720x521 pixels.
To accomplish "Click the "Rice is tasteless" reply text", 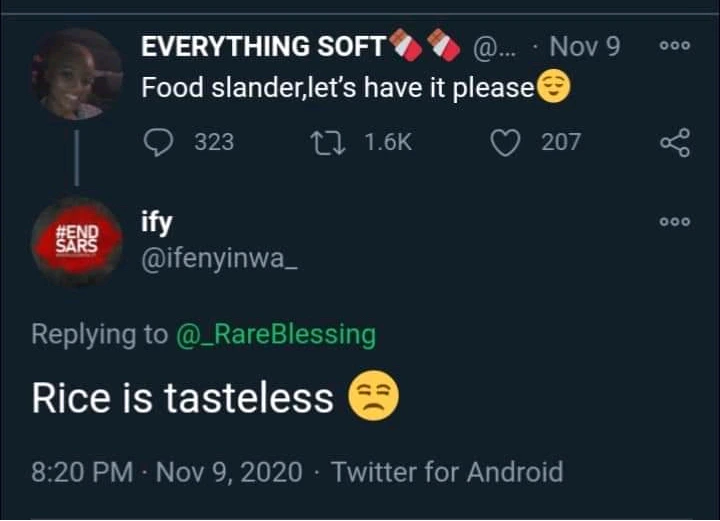I will 183,399.
